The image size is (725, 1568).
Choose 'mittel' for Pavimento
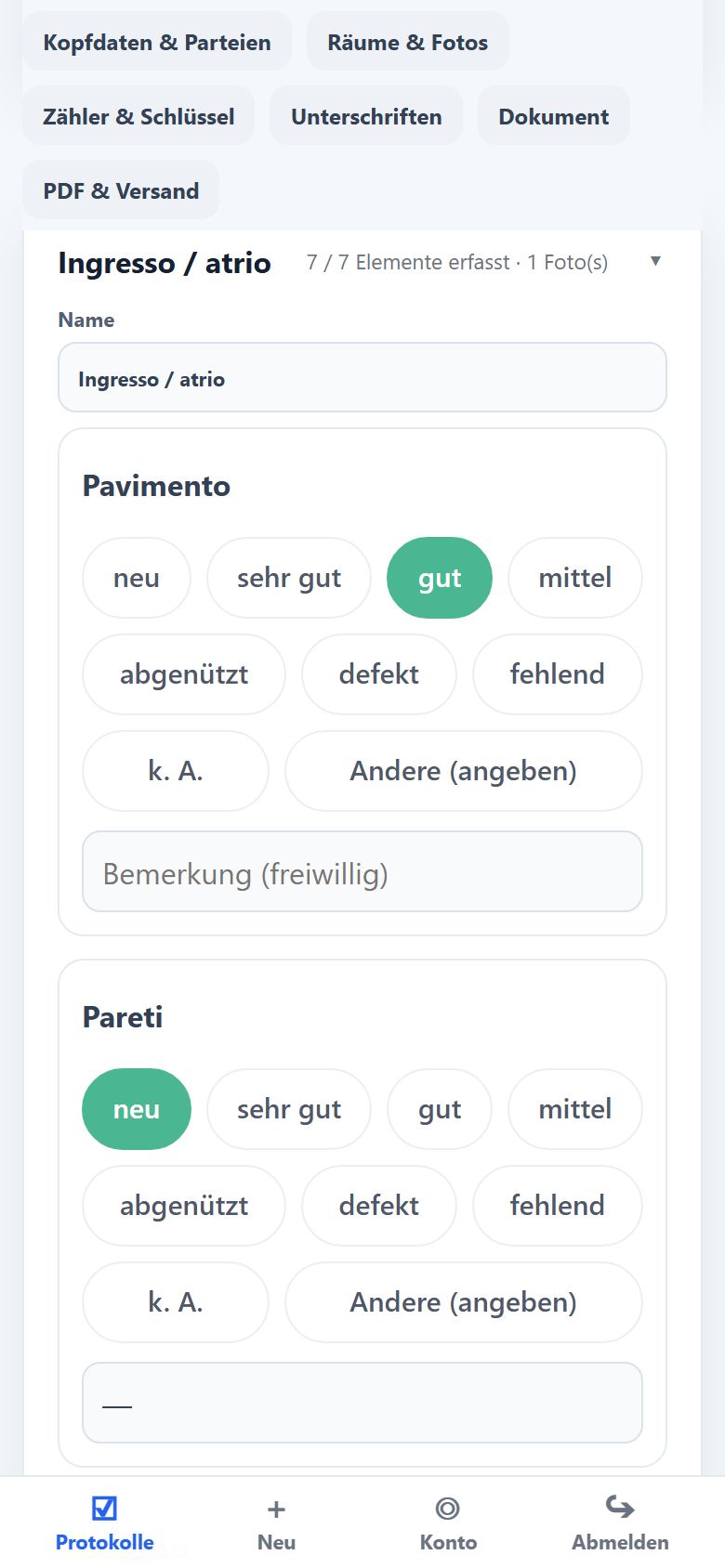pos(575,578)
